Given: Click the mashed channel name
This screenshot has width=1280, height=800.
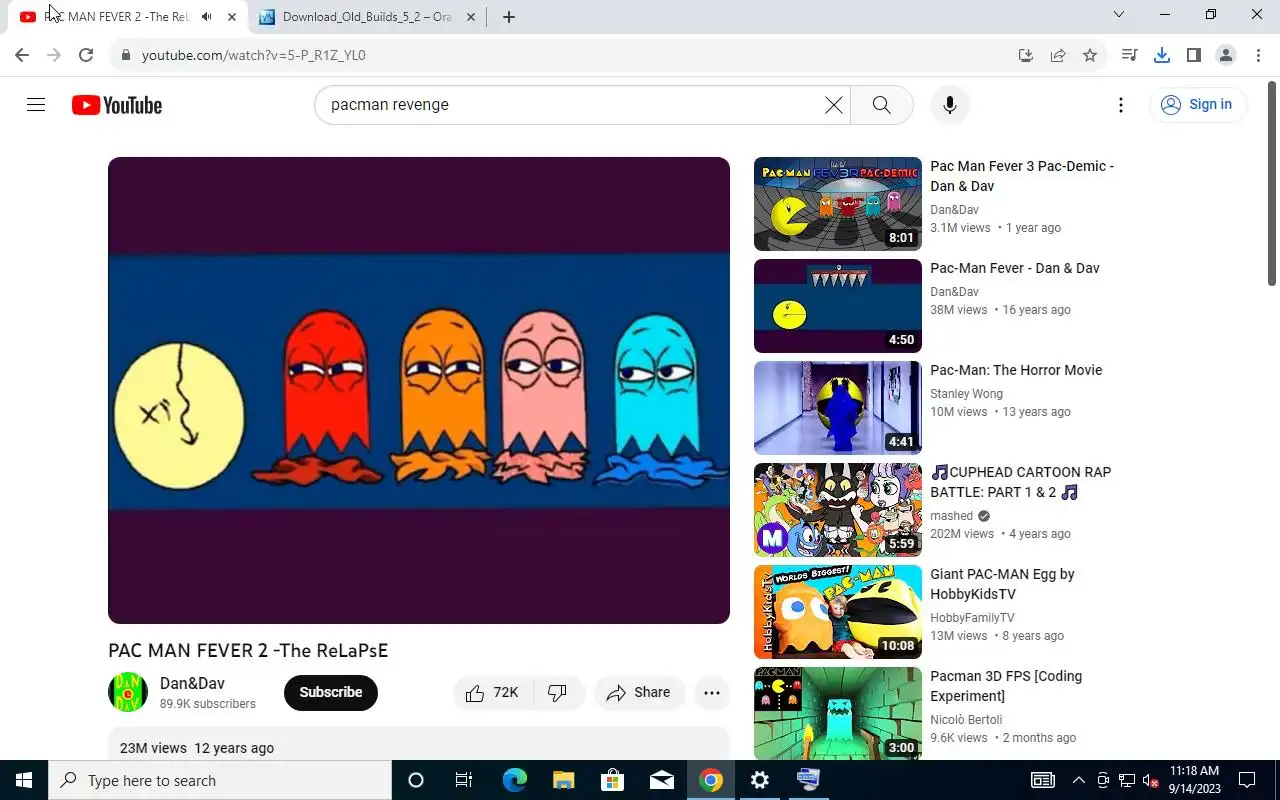Looking at the screenshot, I should (x=951, y=516).
